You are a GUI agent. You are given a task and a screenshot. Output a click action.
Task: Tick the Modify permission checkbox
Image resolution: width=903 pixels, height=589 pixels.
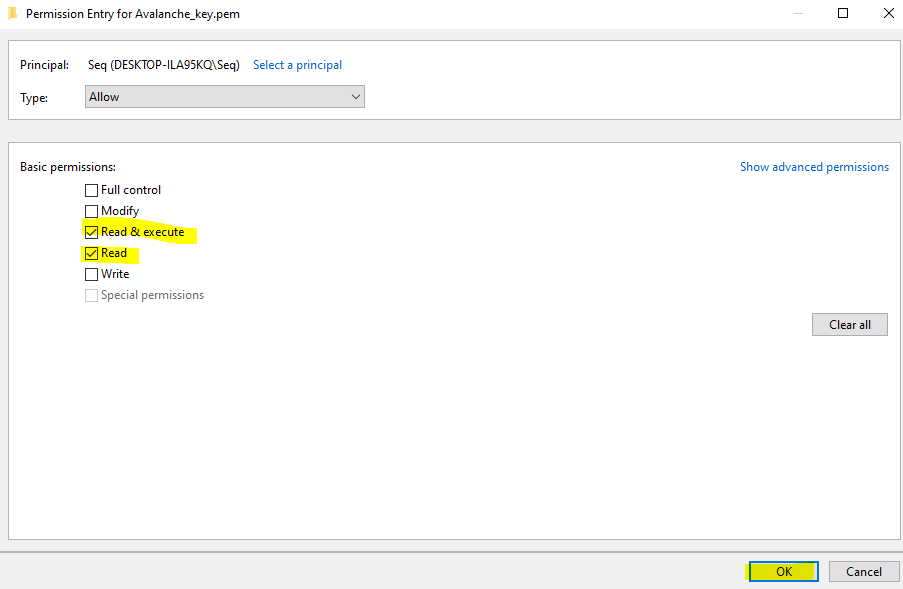tap(92, 211)
